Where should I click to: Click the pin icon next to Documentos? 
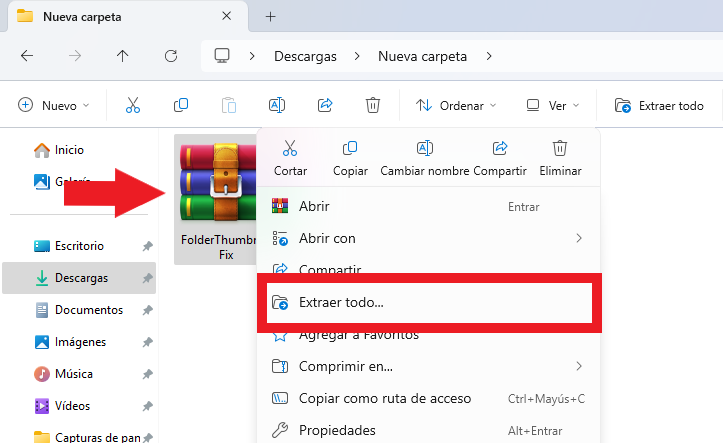[148, 310]
